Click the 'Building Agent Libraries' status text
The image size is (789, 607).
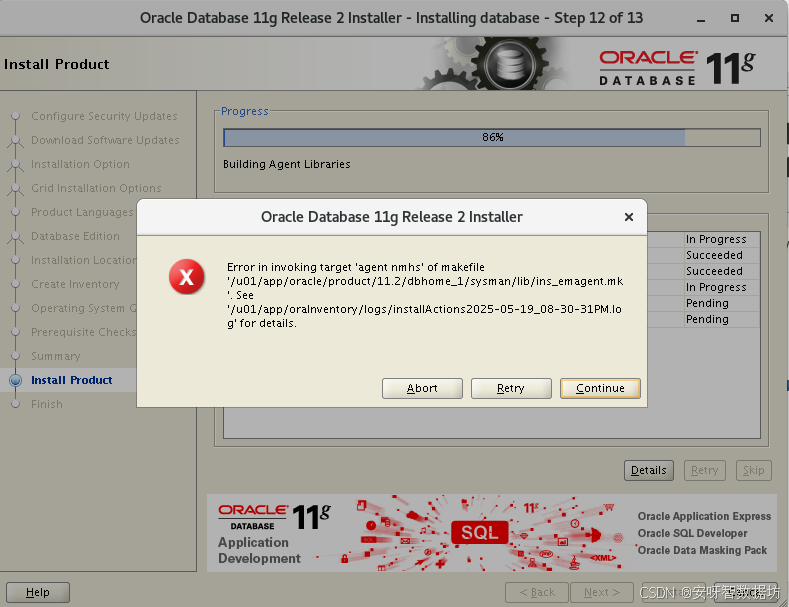click(x=287, y=164)
